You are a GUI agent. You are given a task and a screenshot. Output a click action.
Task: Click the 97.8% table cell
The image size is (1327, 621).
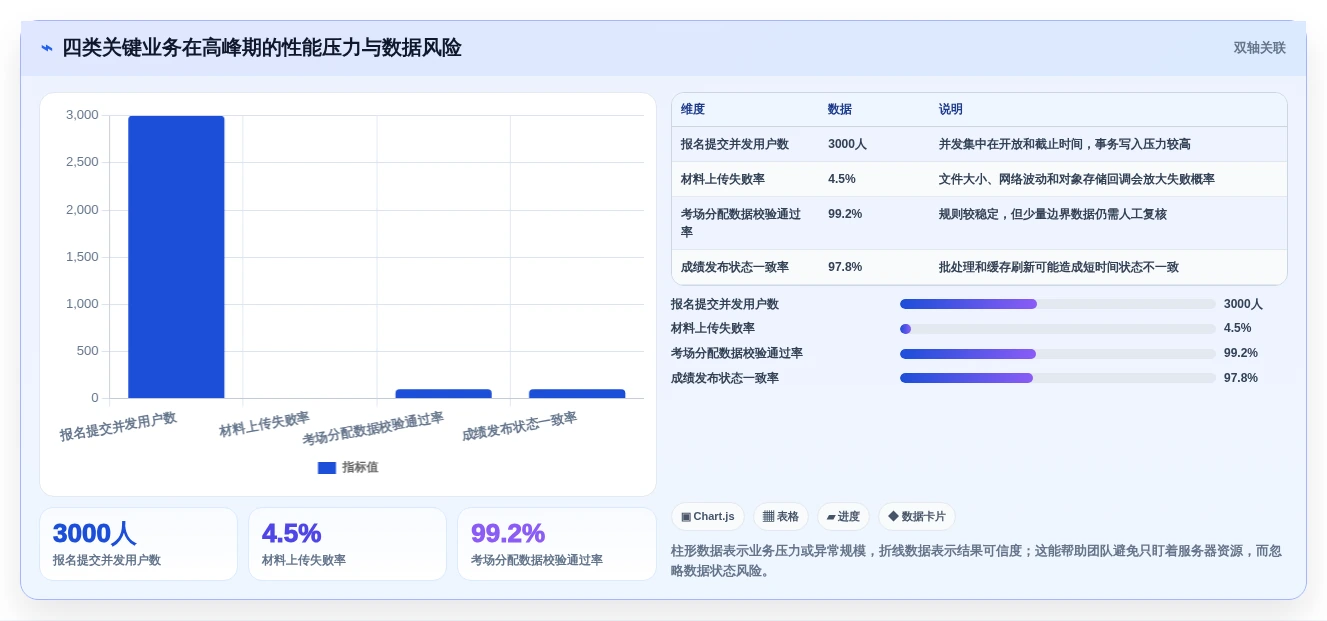[845, 267]
